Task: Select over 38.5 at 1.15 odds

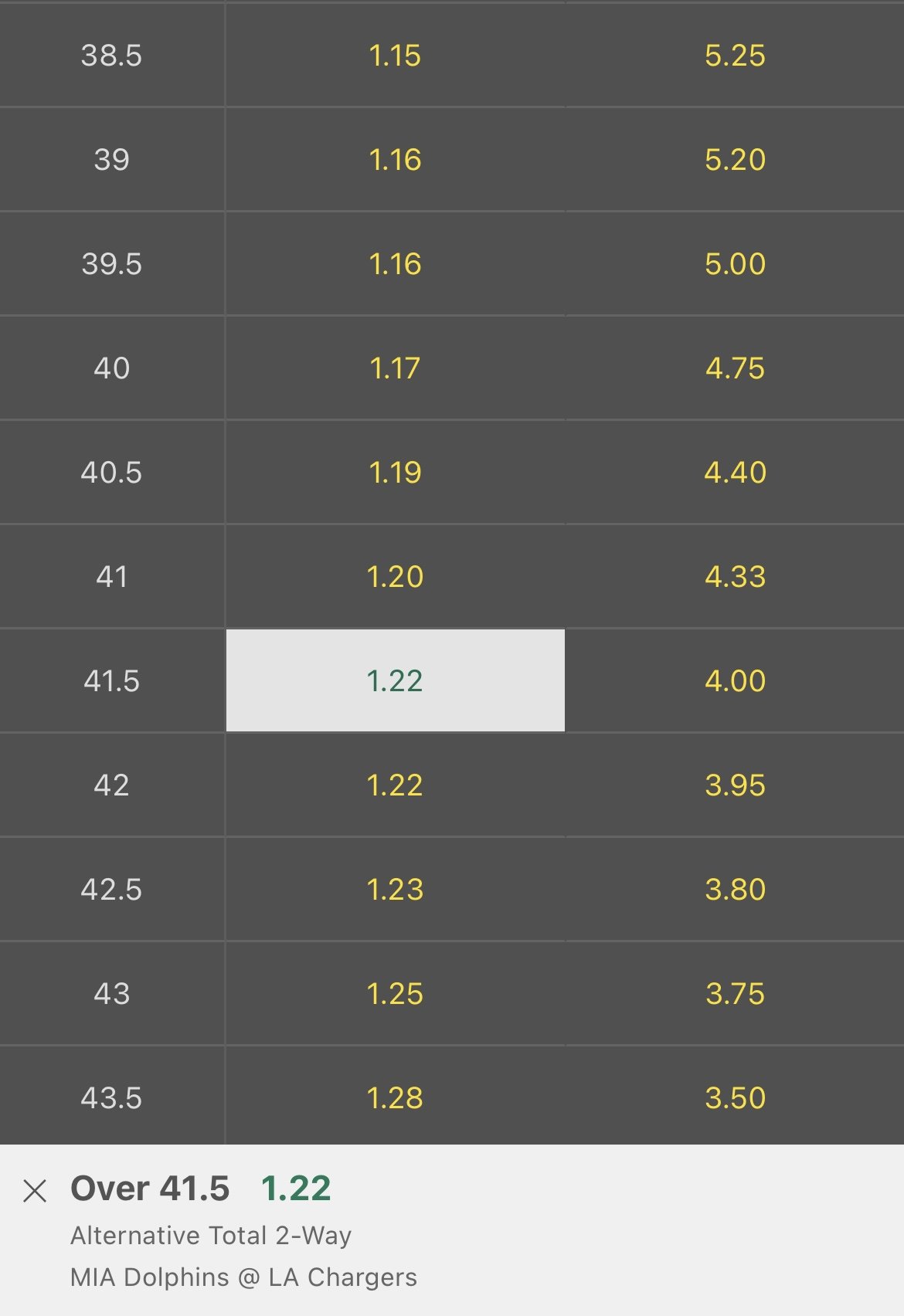Action: pyautogui.click(x=395, y=56)
